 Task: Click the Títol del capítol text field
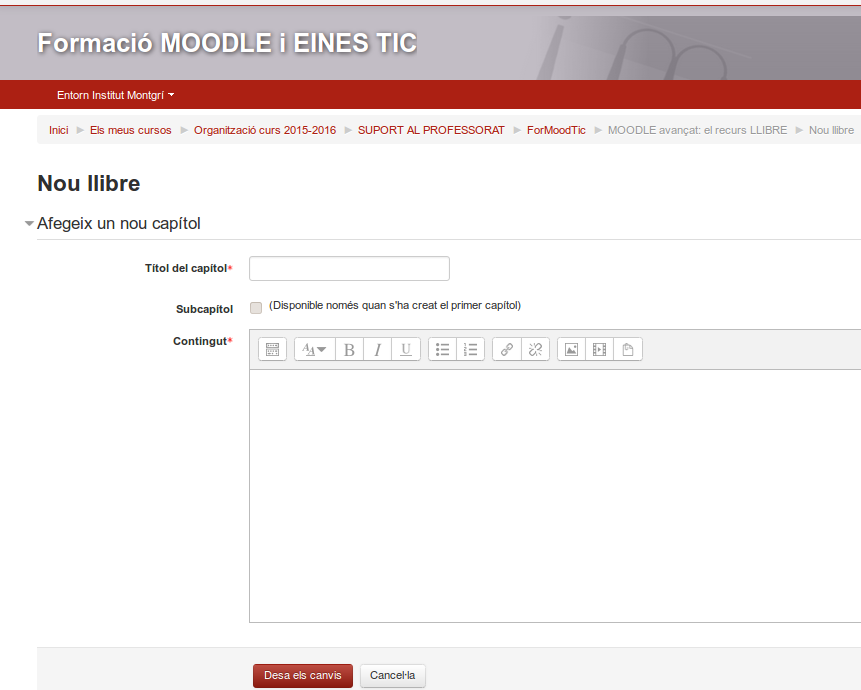(349, 269)
